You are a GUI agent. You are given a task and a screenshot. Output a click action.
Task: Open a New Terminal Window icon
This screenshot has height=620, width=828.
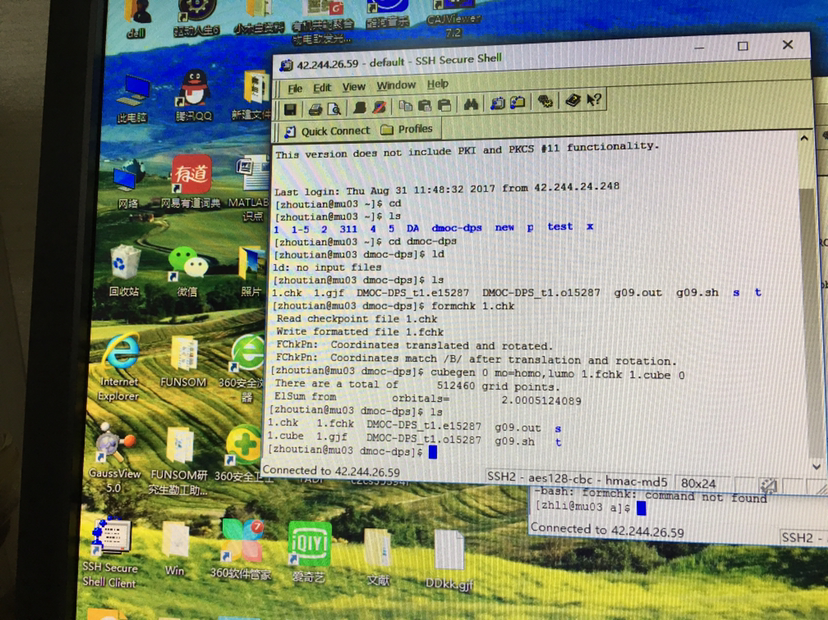pyautogui.click(x=497, y=102)
